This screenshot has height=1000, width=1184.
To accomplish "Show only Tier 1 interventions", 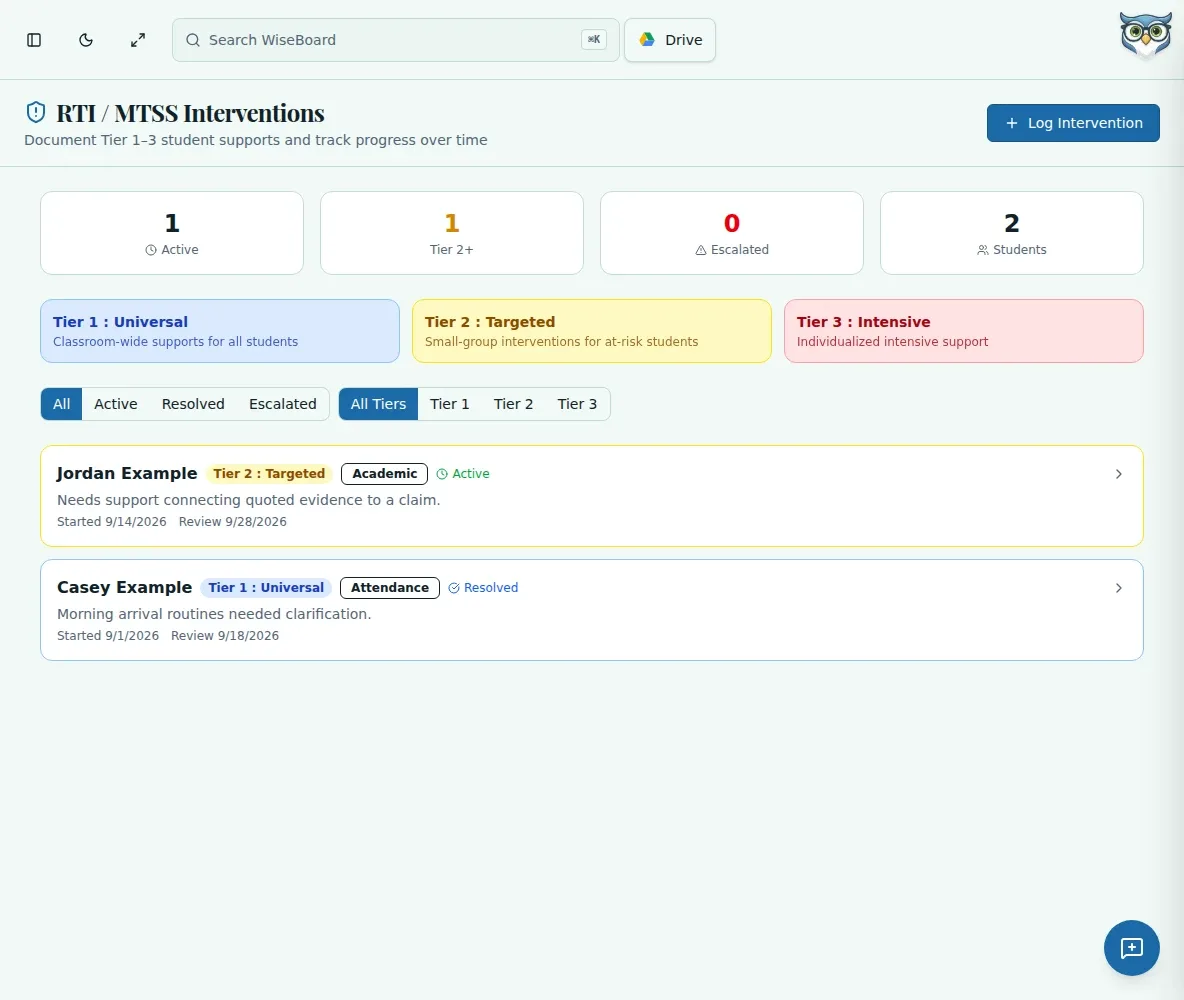I will [x=450, y=404].
